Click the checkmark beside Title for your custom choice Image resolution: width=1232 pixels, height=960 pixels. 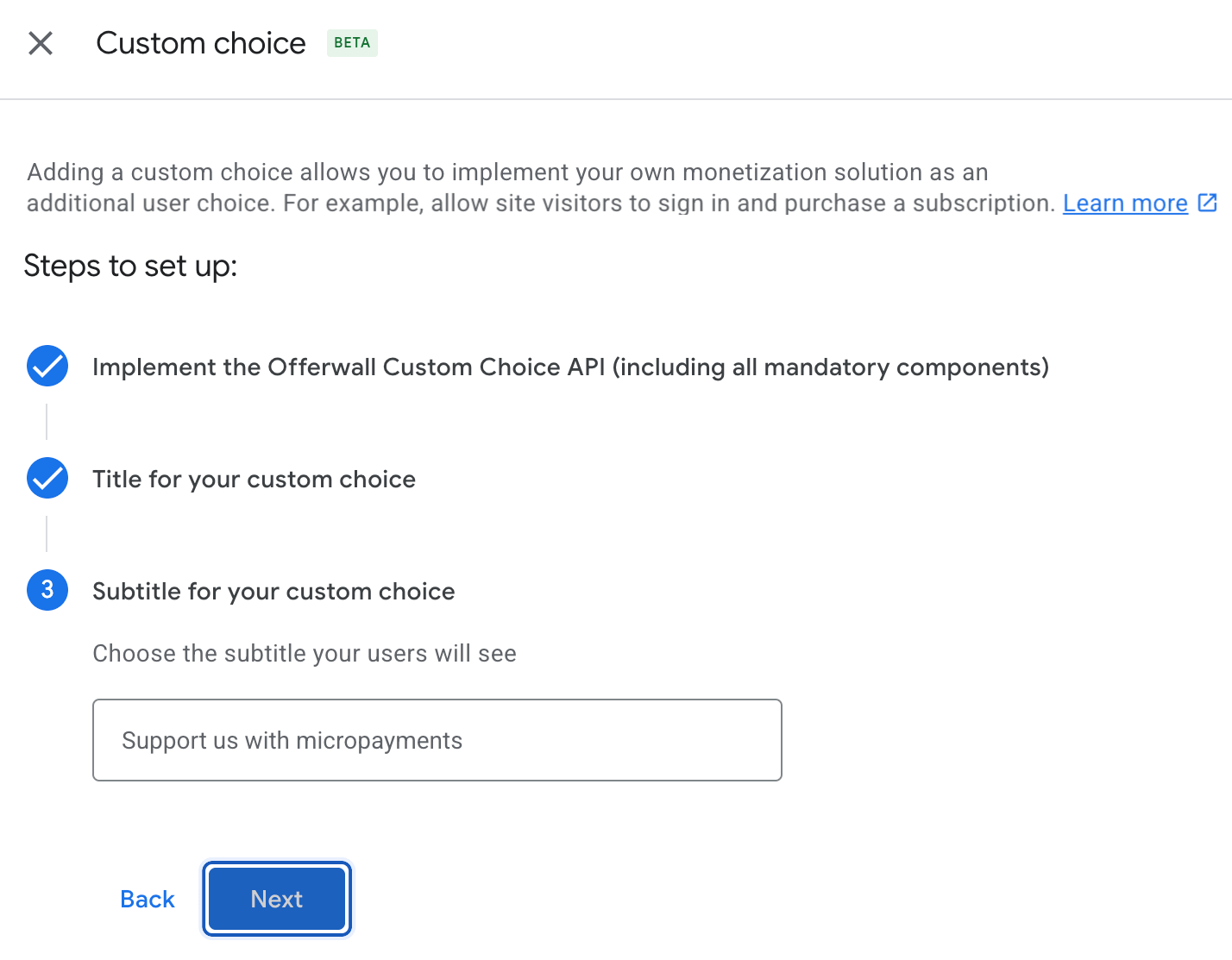[47, 478]
